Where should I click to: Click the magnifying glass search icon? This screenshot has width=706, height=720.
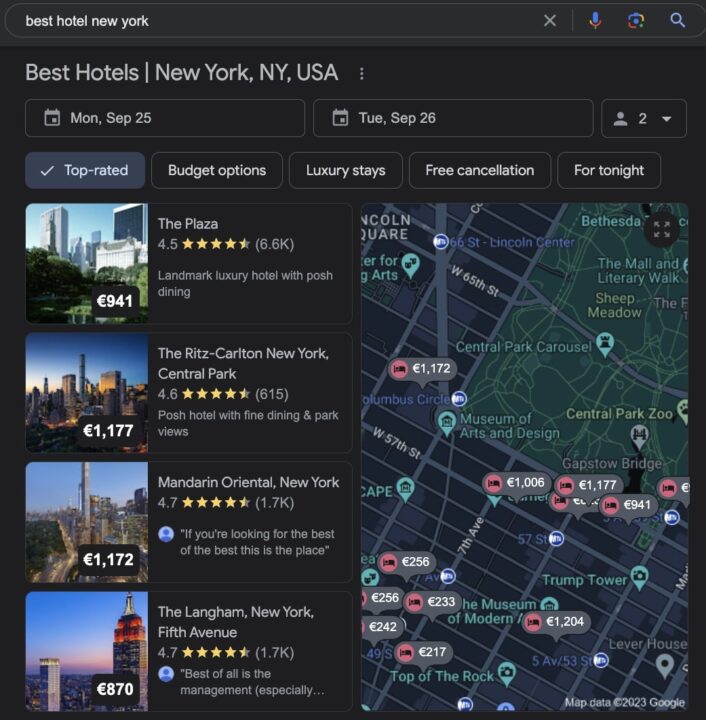click(x=678, y=21)
